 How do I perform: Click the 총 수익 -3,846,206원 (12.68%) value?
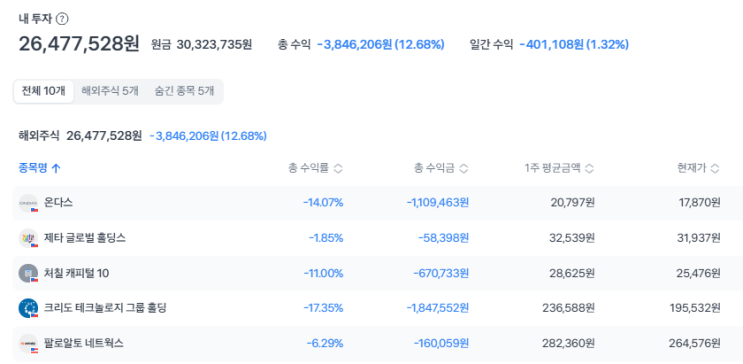pyautogui.click(x=381, y=45)
